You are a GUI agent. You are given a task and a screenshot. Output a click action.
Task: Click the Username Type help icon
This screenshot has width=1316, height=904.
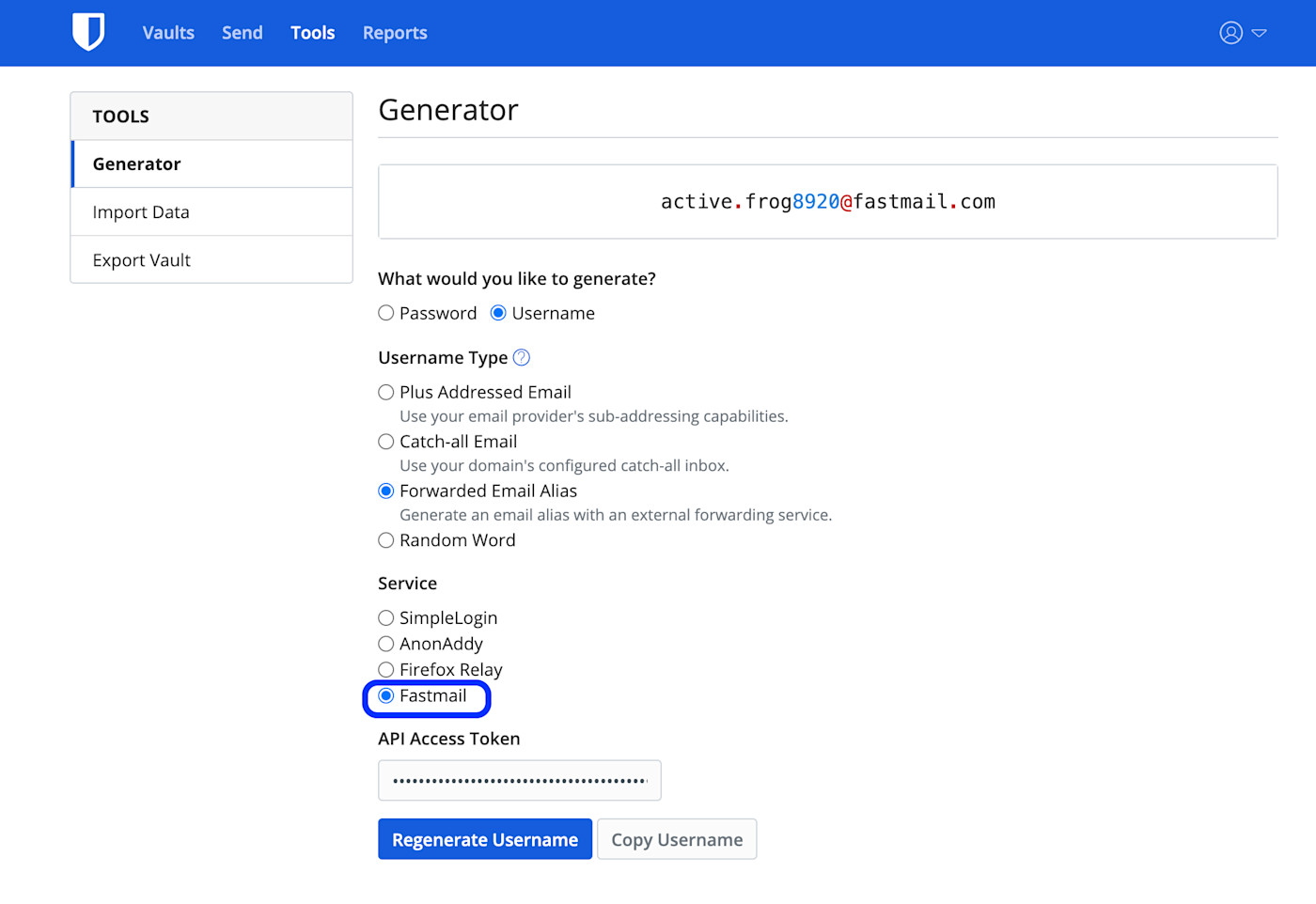click(521, 357)
